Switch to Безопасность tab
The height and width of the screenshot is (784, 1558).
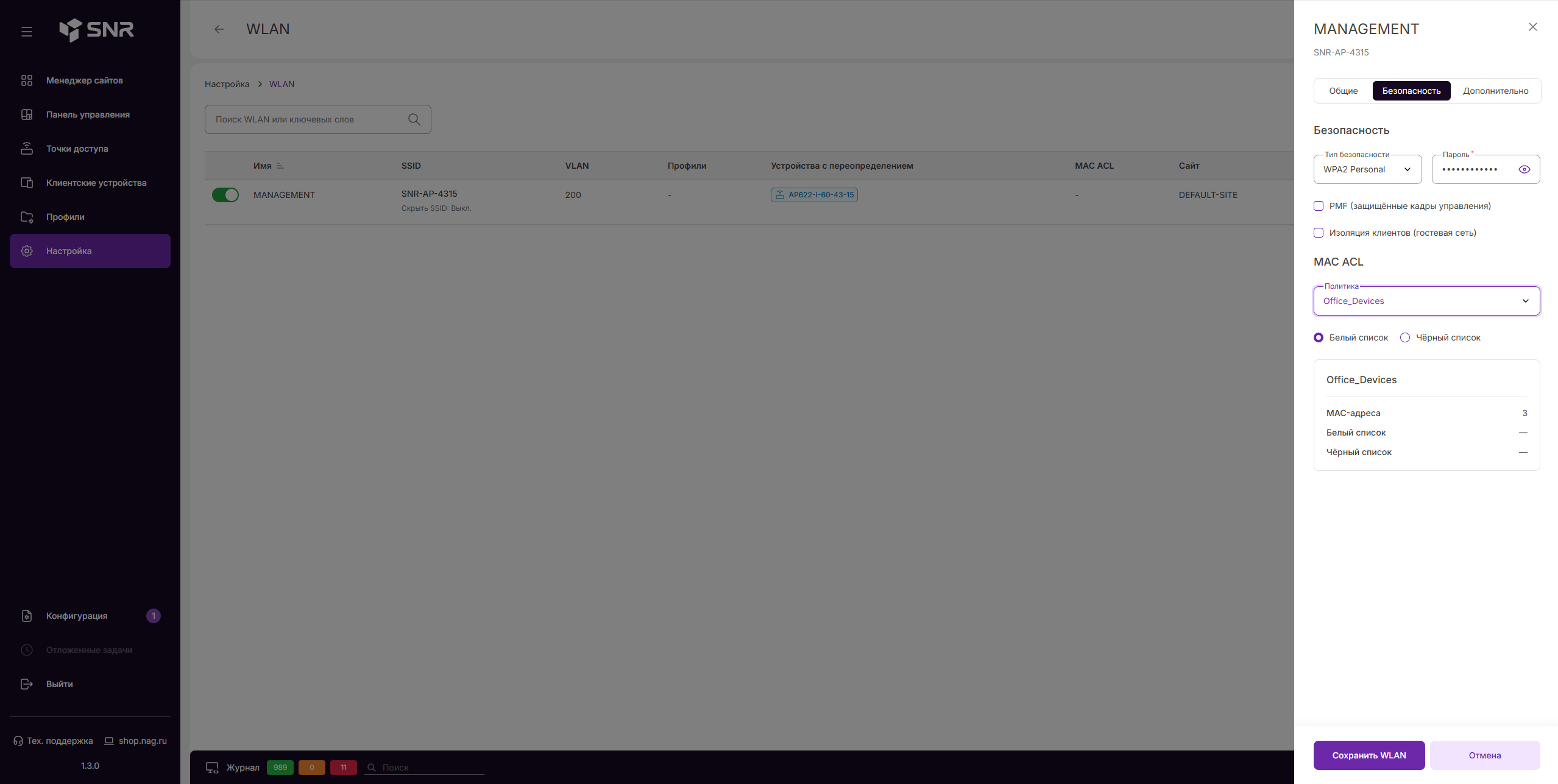point(1412,91)
